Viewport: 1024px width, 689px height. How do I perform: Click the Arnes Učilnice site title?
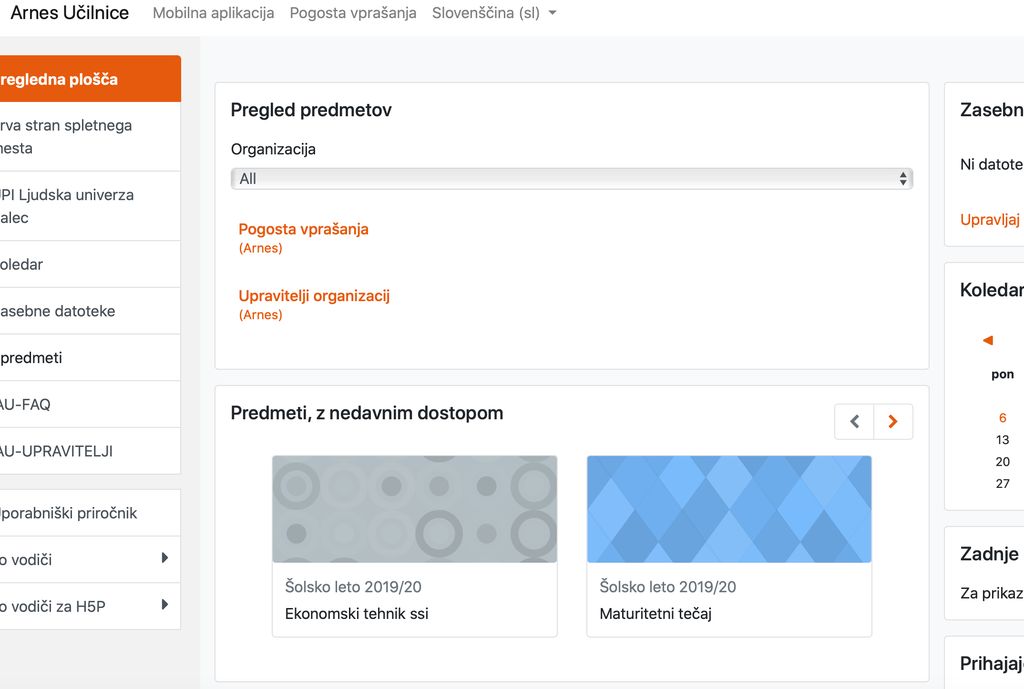click(x=69, y=13)
